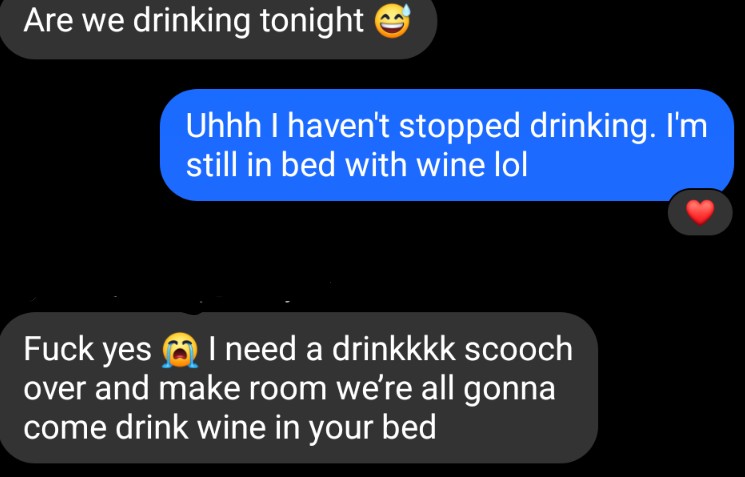This screenshot has width=745, height=477.
Task: Click the word 'tonight' in first message
Action: click(312, 22)
